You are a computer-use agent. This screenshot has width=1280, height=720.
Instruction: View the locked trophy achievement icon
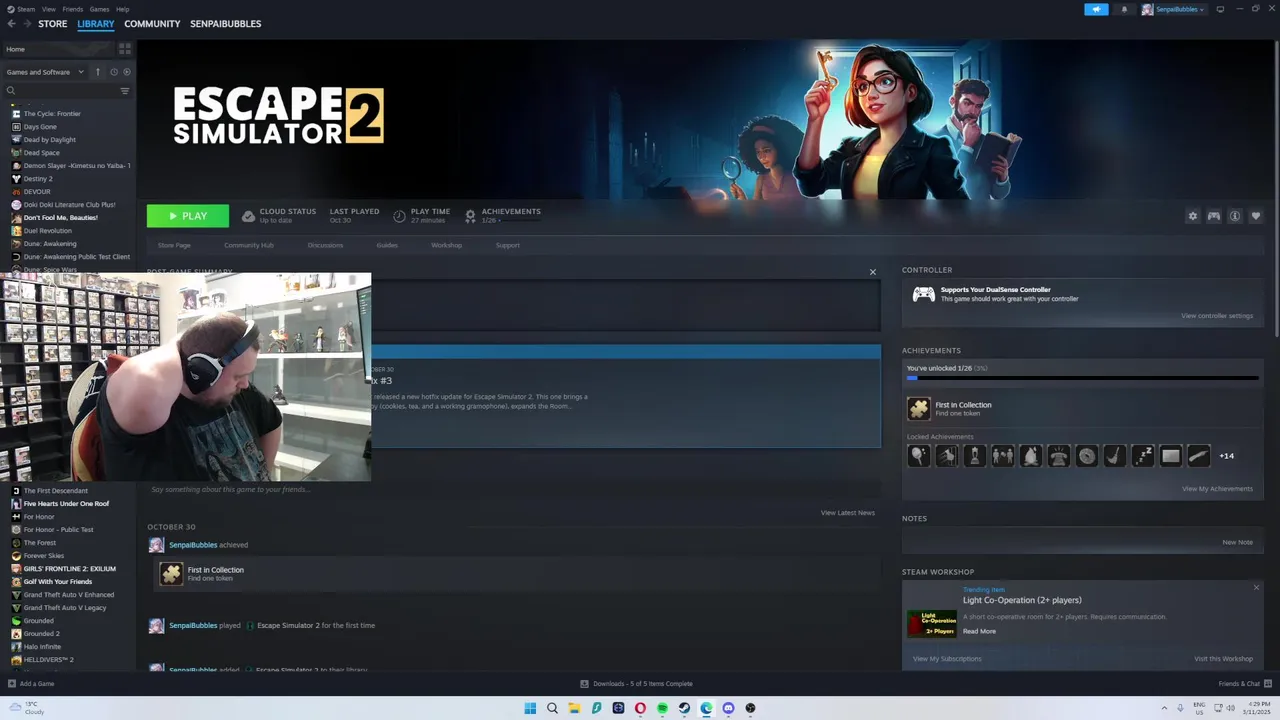pos(974,456)
